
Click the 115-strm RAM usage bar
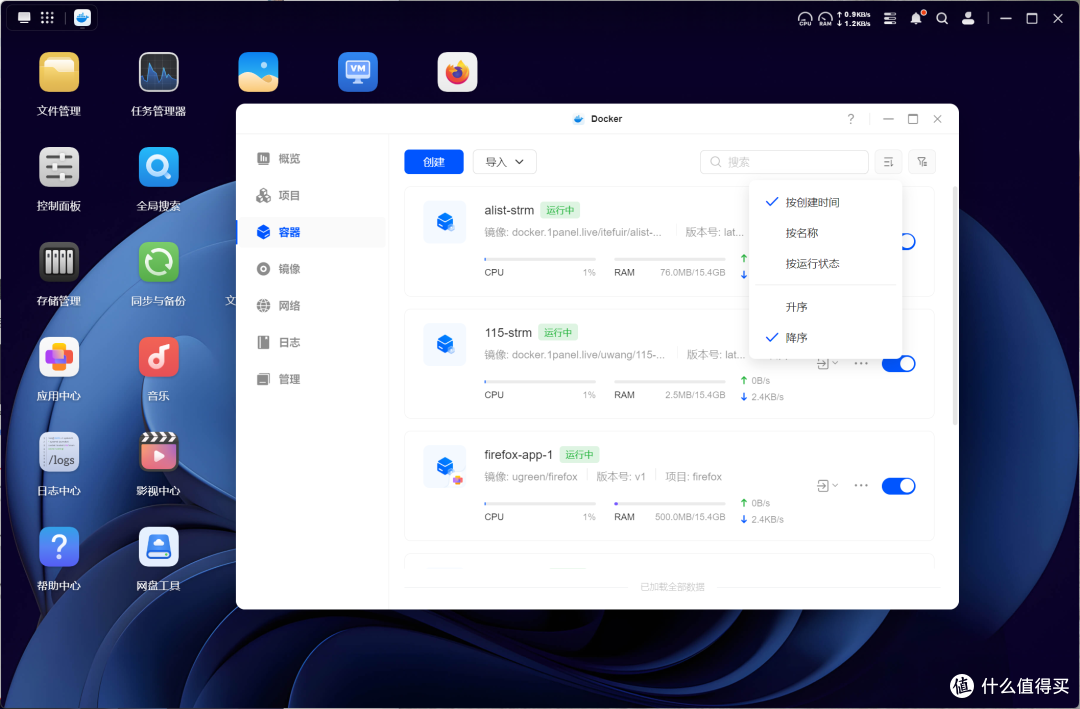coord(669,382)
